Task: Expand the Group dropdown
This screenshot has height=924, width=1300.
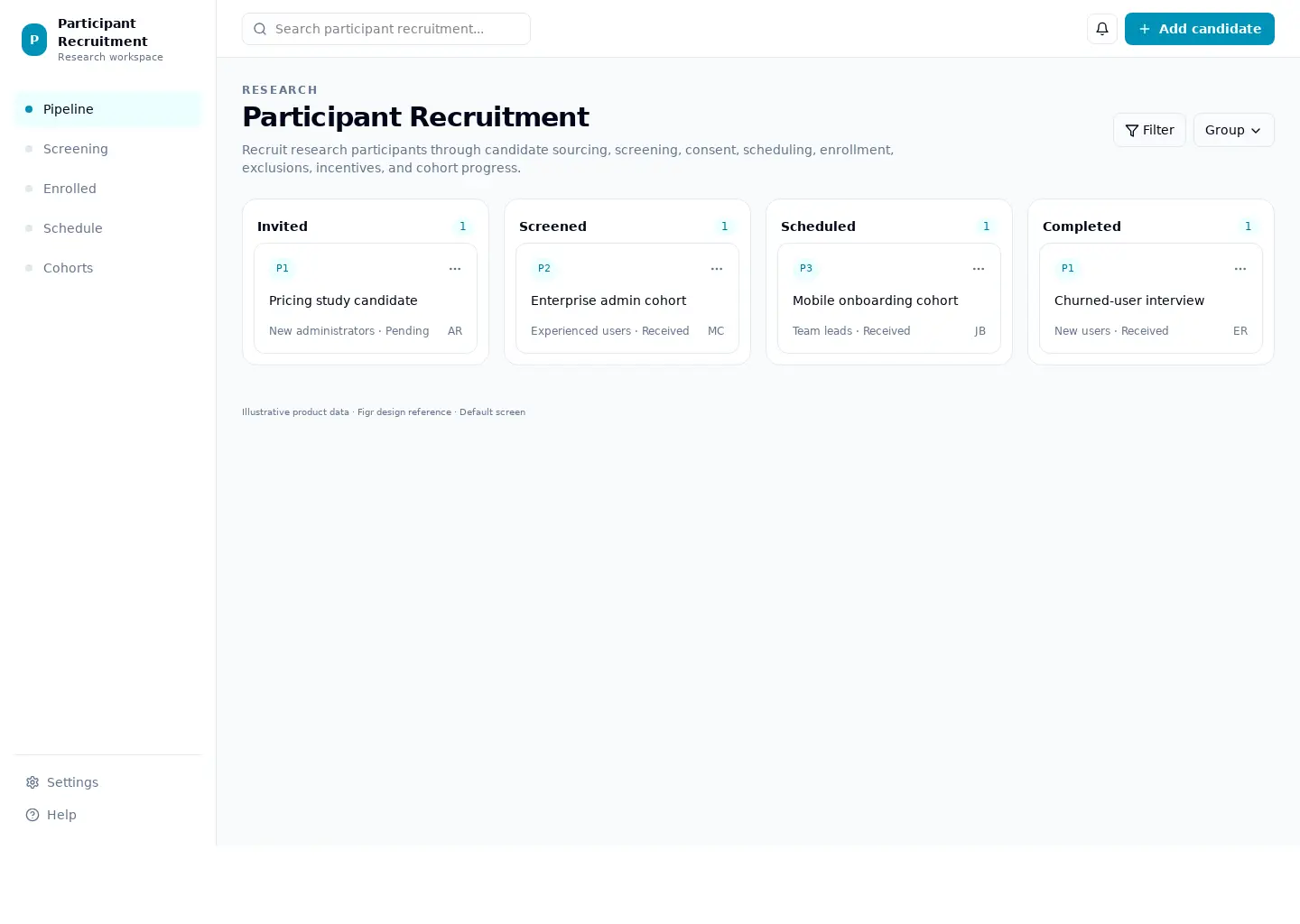Action: tap(1234, 130)
